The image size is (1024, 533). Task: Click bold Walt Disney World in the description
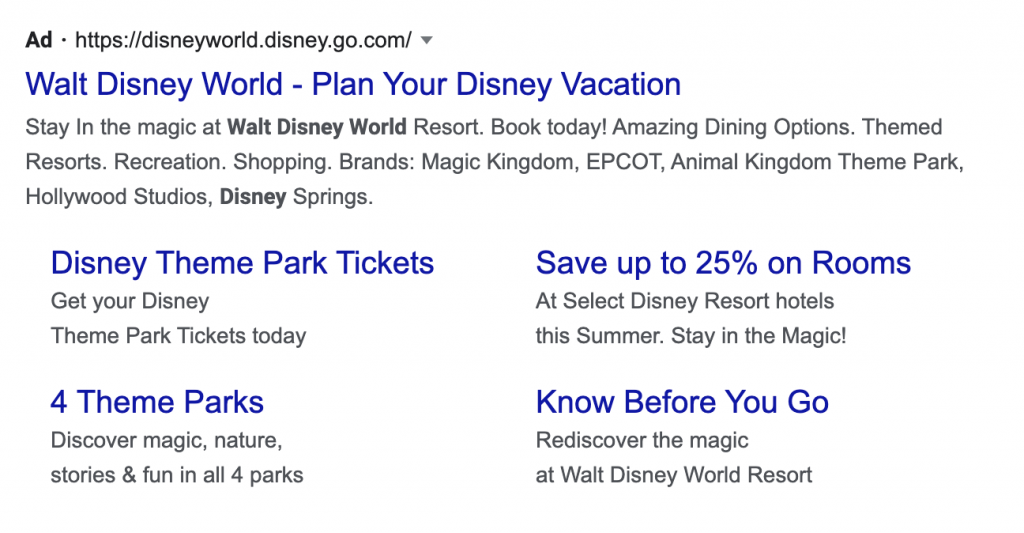pos(317,128)
